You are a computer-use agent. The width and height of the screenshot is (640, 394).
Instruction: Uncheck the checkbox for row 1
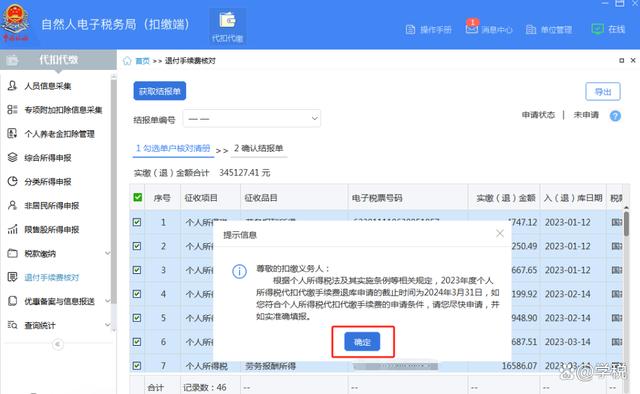point(137,222)
